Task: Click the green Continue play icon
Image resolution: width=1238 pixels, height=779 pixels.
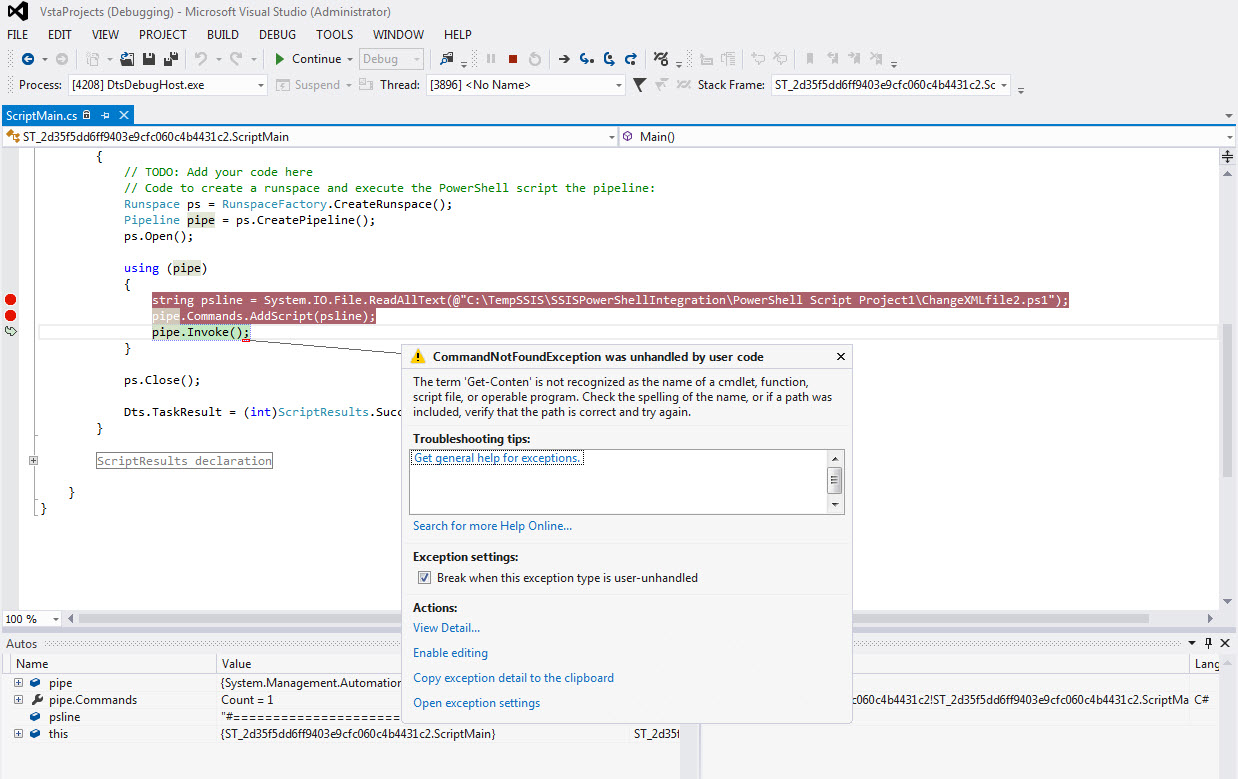Action: 280,59
